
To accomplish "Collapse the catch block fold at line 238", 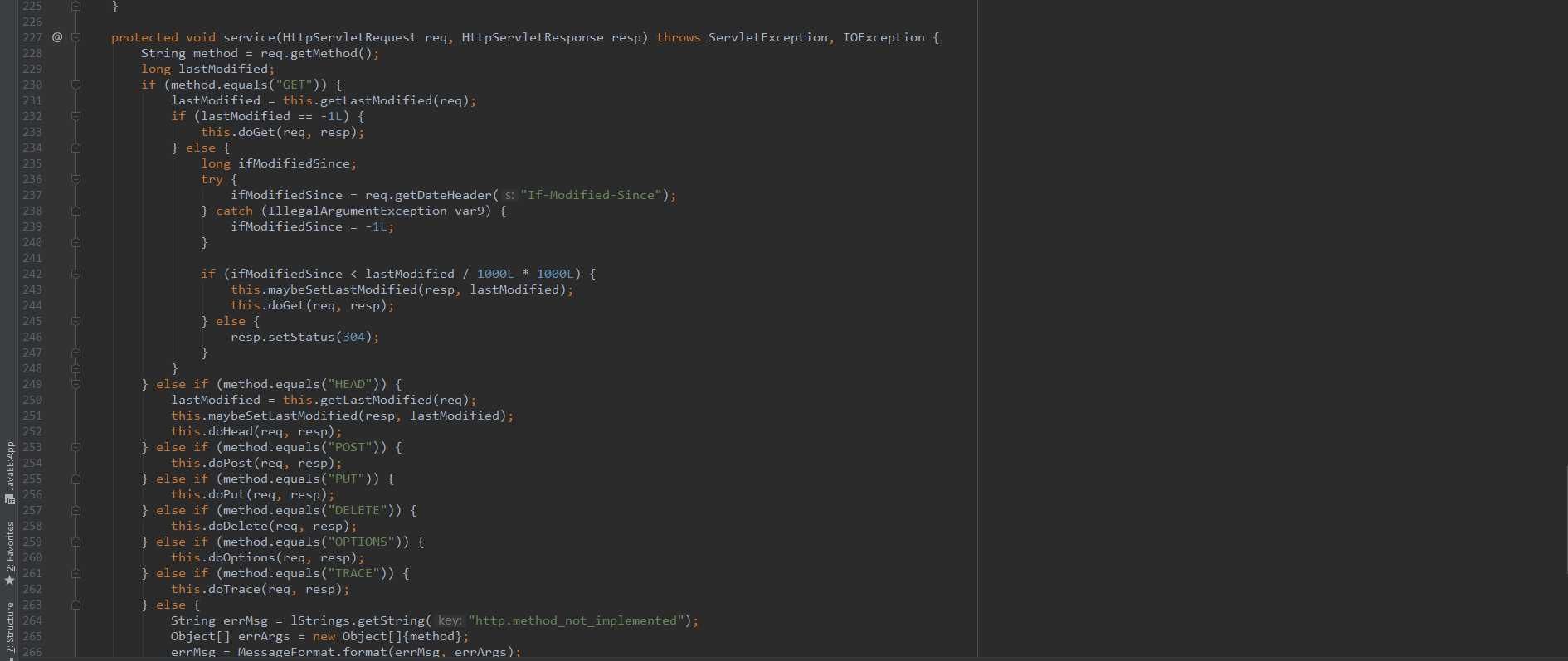I will point(75,211).
